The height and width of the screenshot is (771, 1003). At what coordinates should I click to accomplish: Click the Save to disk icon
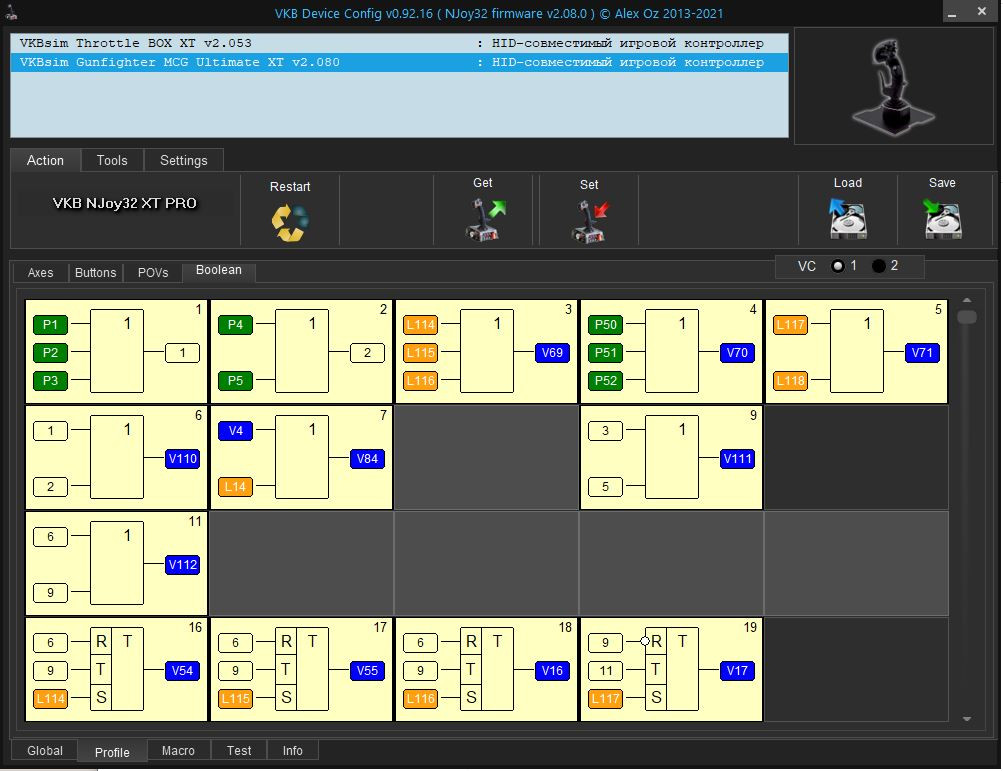(942, 218)
